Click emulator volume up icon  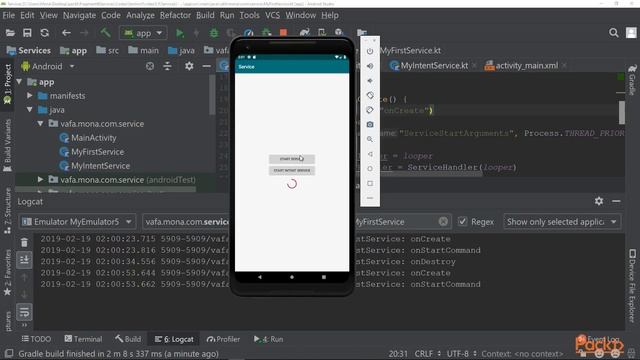370,66
